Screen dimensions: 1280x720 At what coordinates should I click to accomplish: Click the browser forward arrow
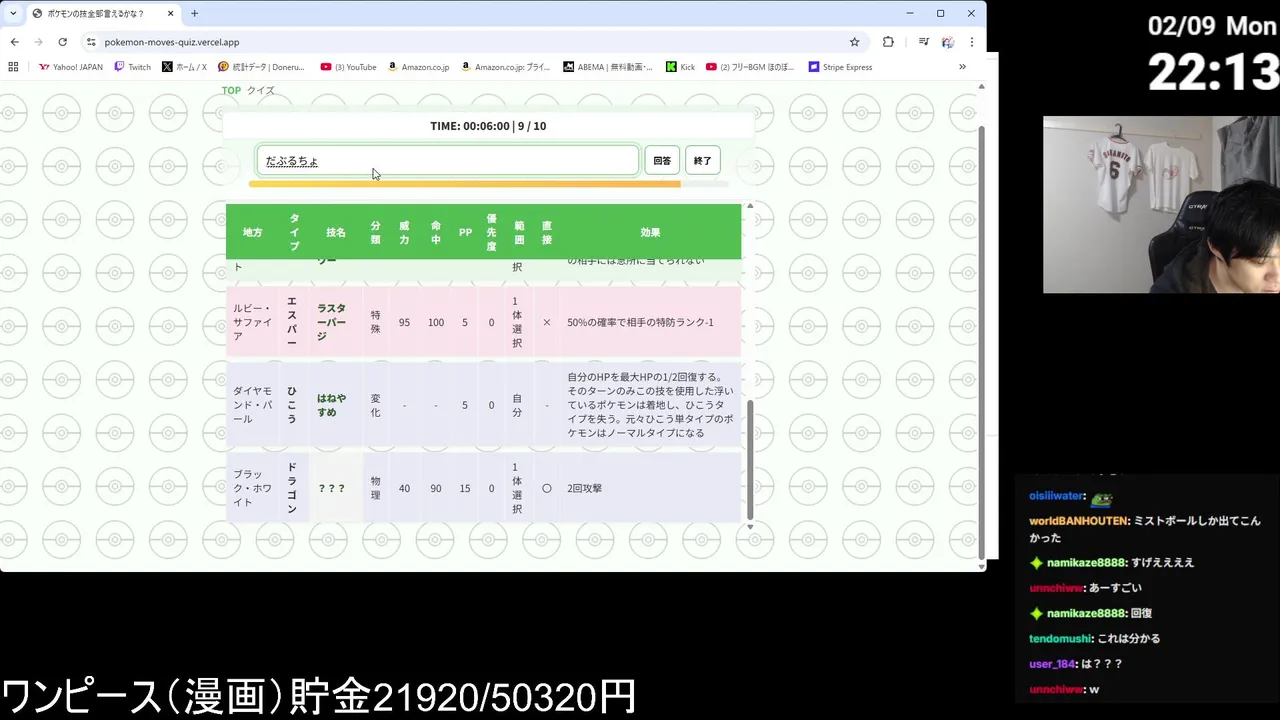38,42
